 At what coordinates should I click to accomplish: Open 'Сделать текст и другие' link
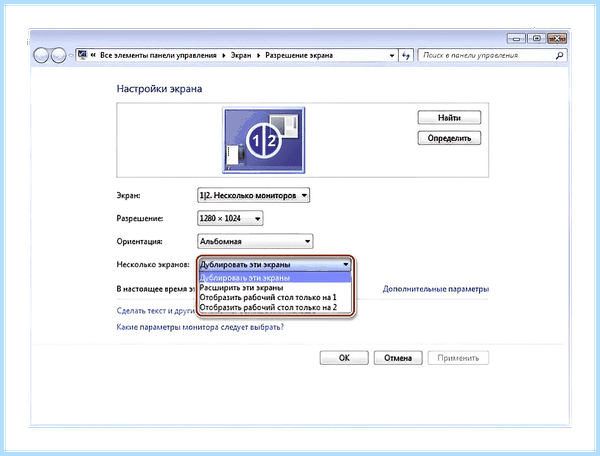pyautogui.click(x=156, y=311)
